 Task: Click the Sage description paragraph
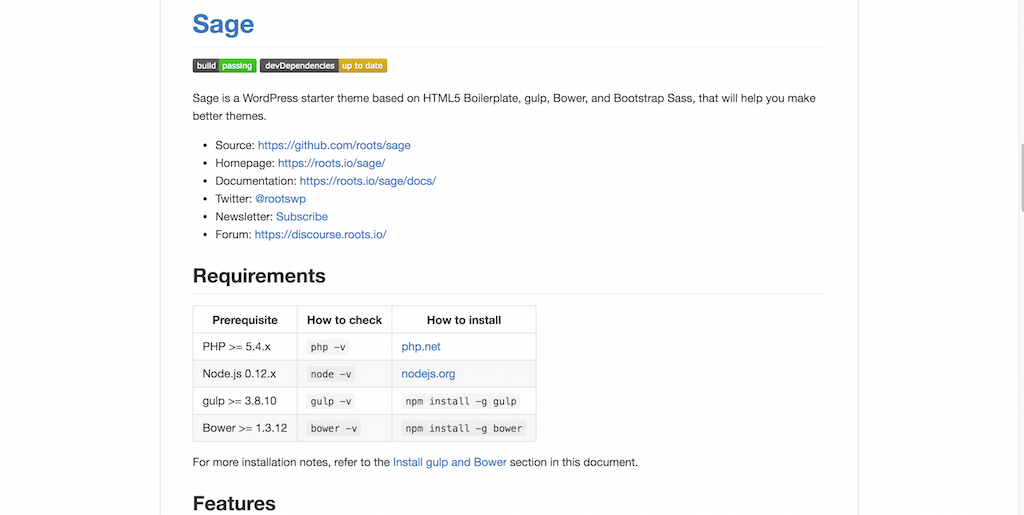(504, 107)
